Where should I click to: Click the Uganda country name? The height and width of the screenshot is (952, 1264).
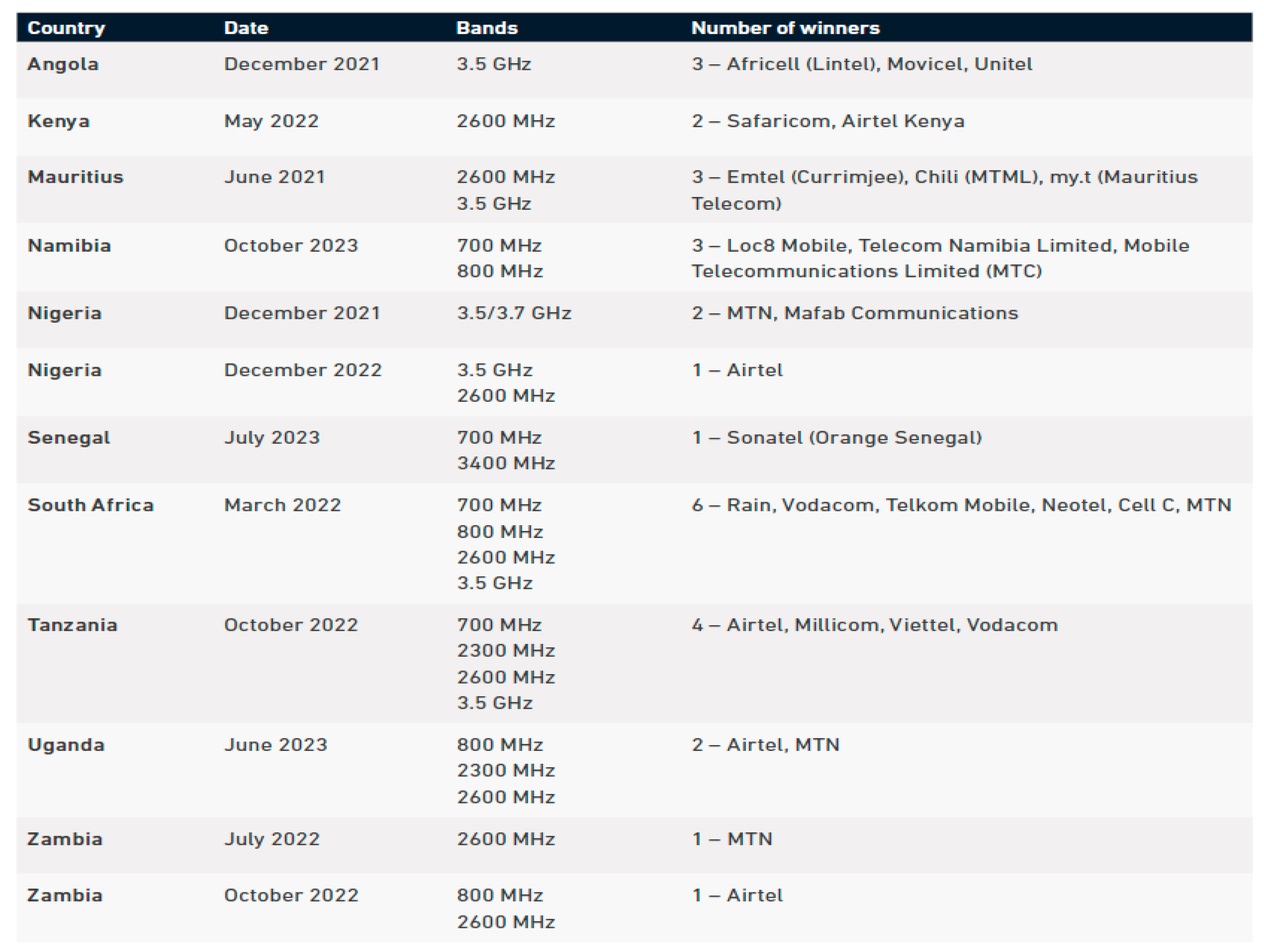[x=66, y=745]
